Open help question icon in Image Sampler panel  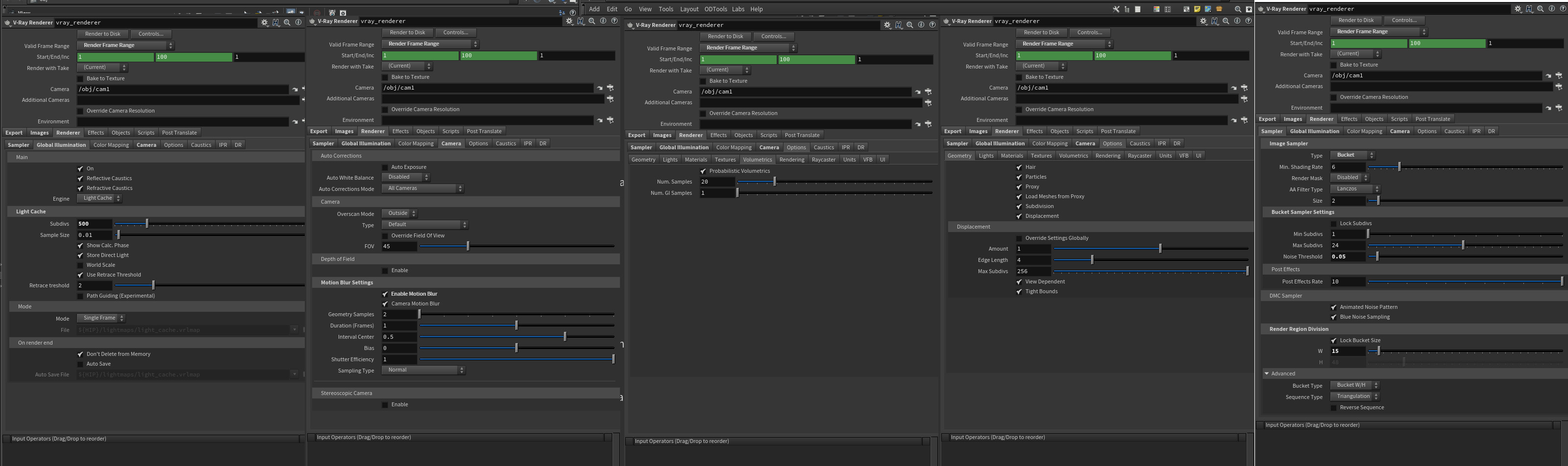click(1563, 9)
